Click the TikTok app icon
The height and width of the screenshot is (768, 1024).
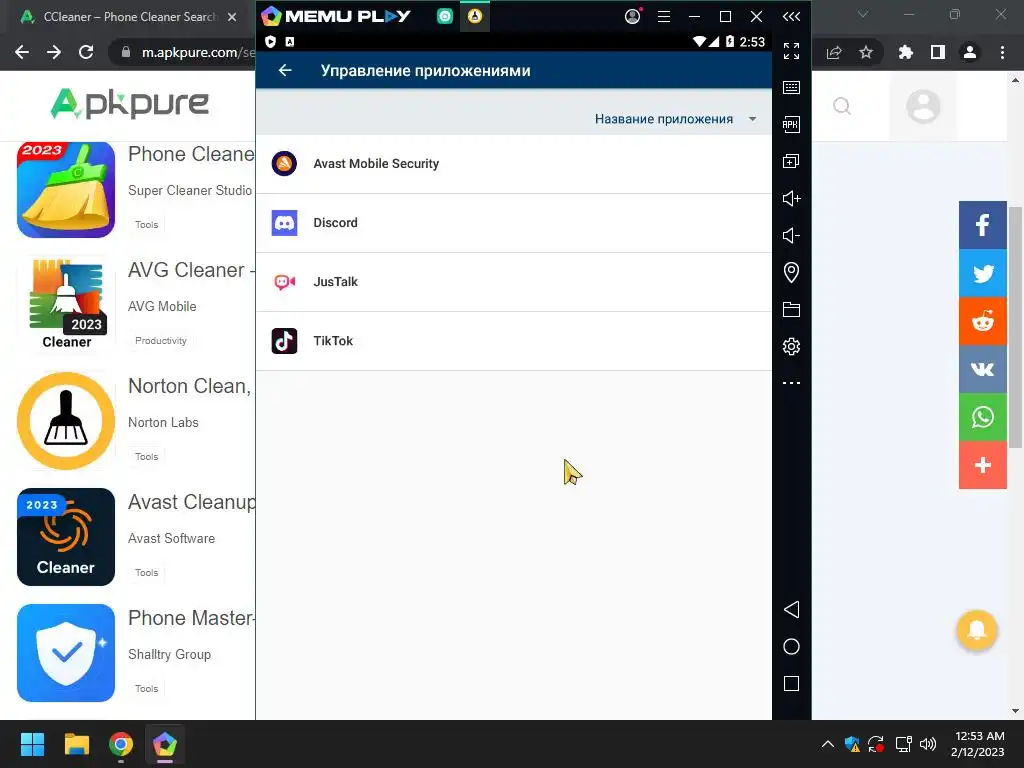tap(284, 341)
